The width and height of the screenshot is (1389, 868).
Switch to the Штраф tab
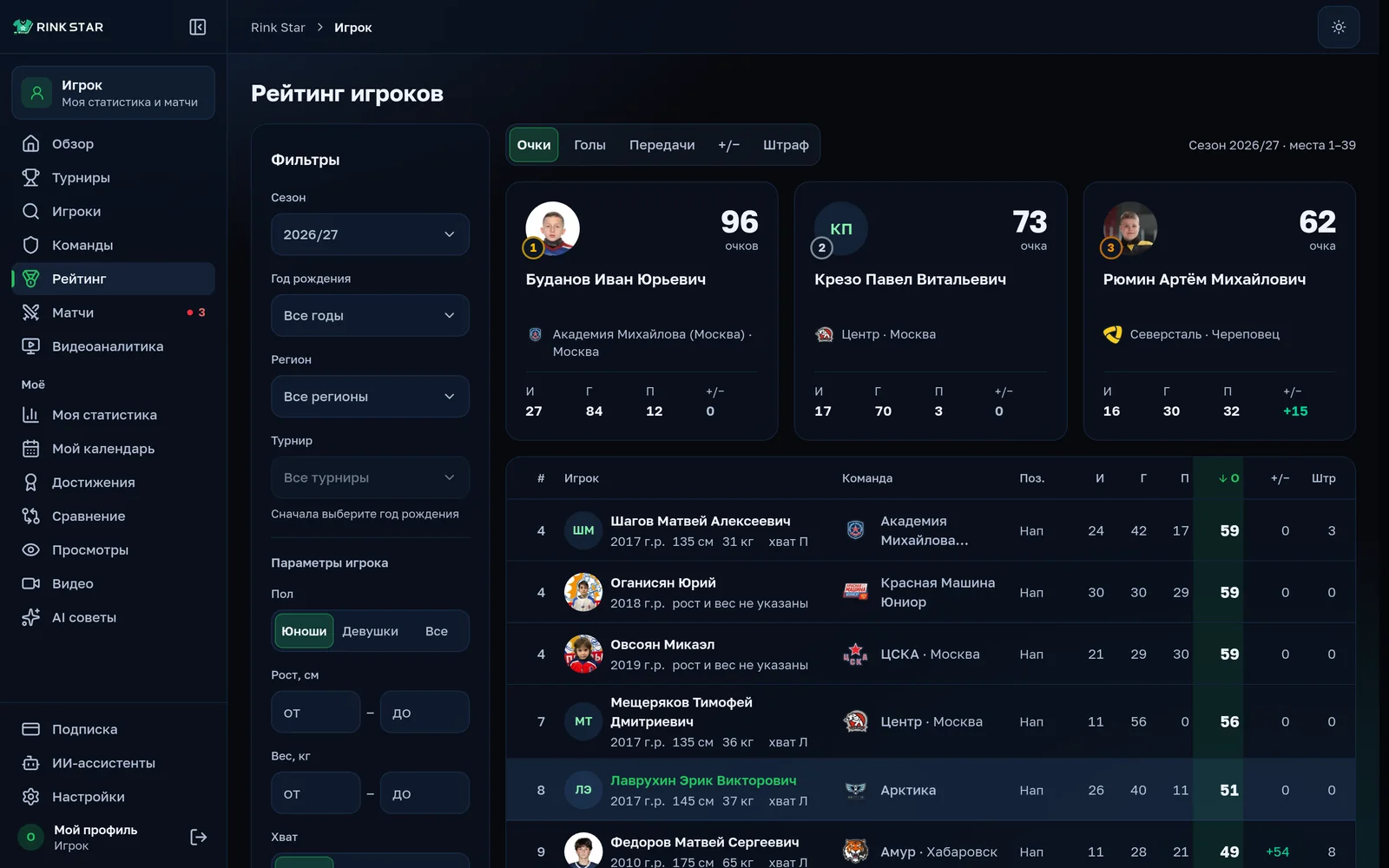click(786, 145)
